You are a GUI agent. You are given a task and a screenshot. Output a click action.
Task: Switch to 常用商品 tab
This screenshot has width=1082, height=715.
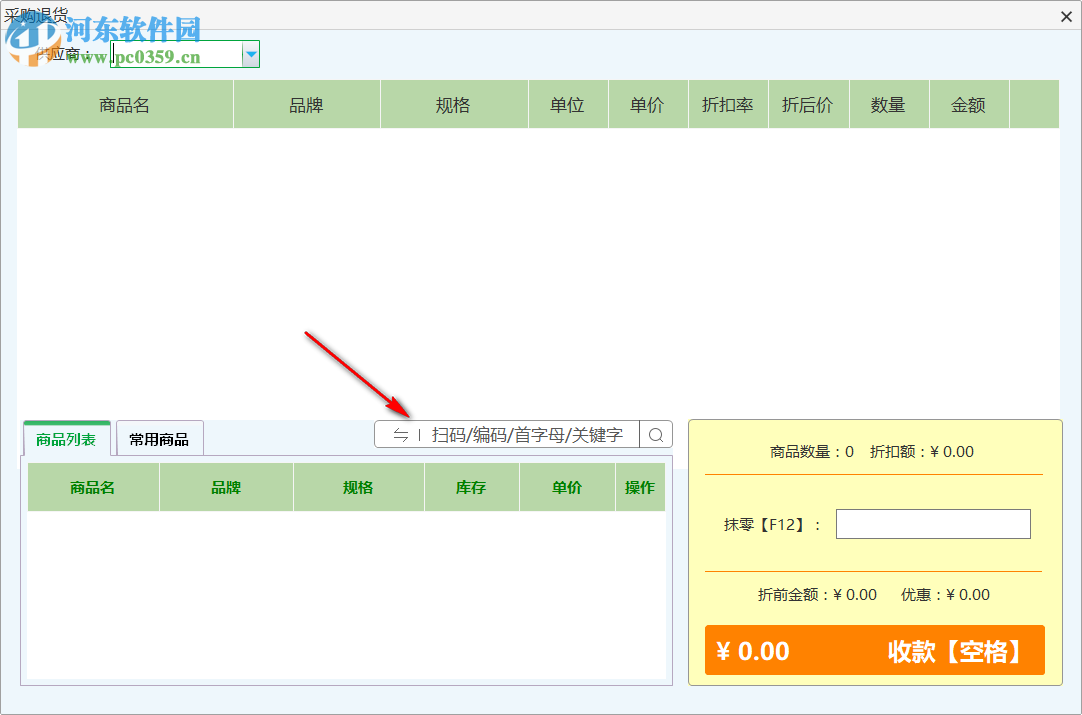[x=159, y=439]
